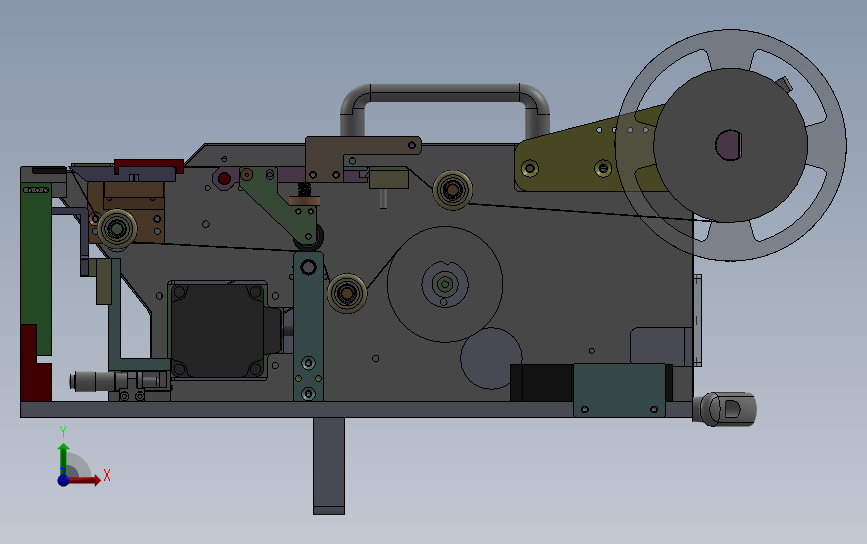Screen dimensions: 867x544
Task: Select the lower center guide roller
Action: tap(347, 293)
